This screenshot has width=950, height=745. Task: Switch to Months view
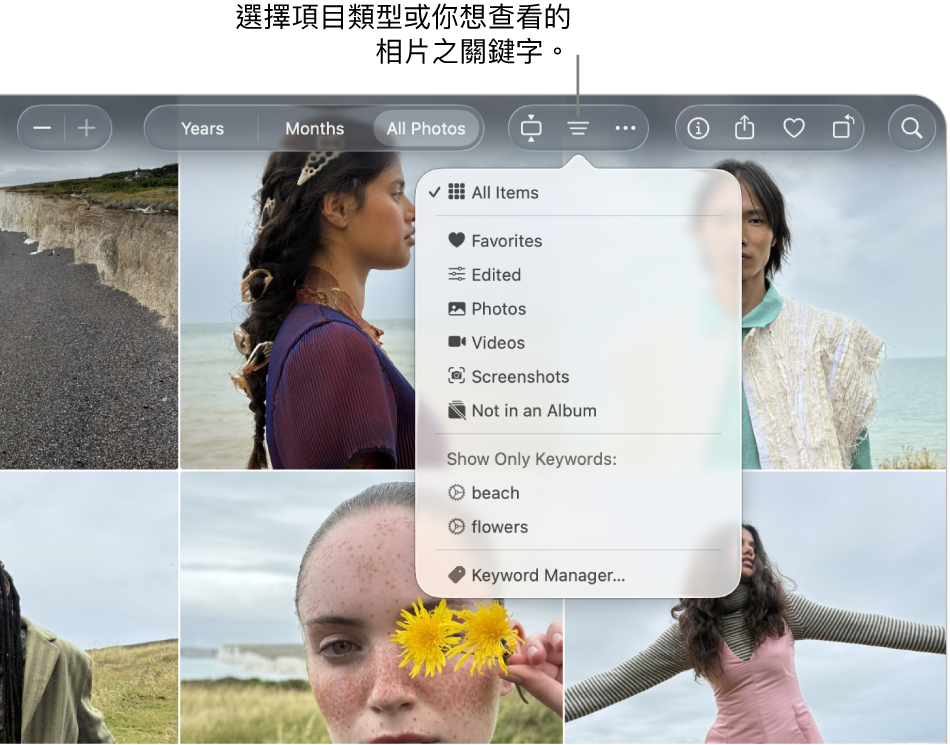314,128
